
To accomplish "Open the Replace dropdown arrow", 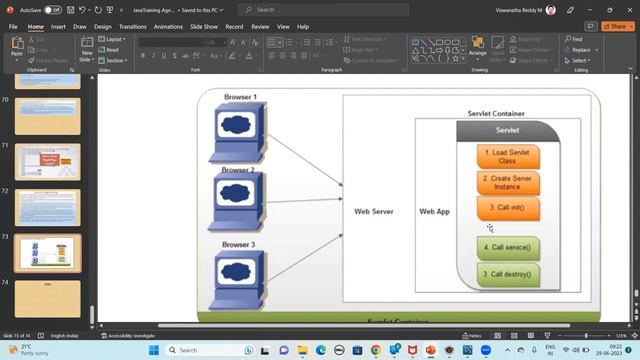I will [597, 50].
